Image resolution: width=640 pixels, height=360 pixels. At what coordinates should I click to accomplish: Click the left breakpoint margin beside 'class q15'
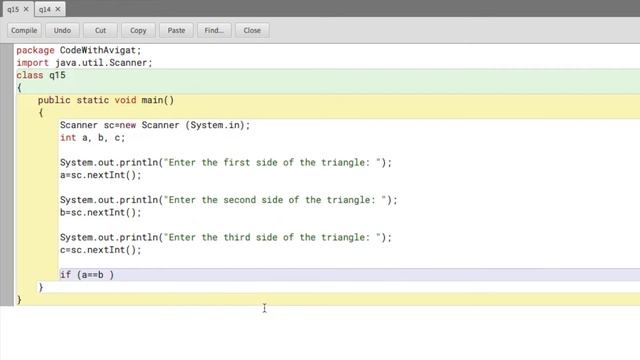(x=7, y=75)
